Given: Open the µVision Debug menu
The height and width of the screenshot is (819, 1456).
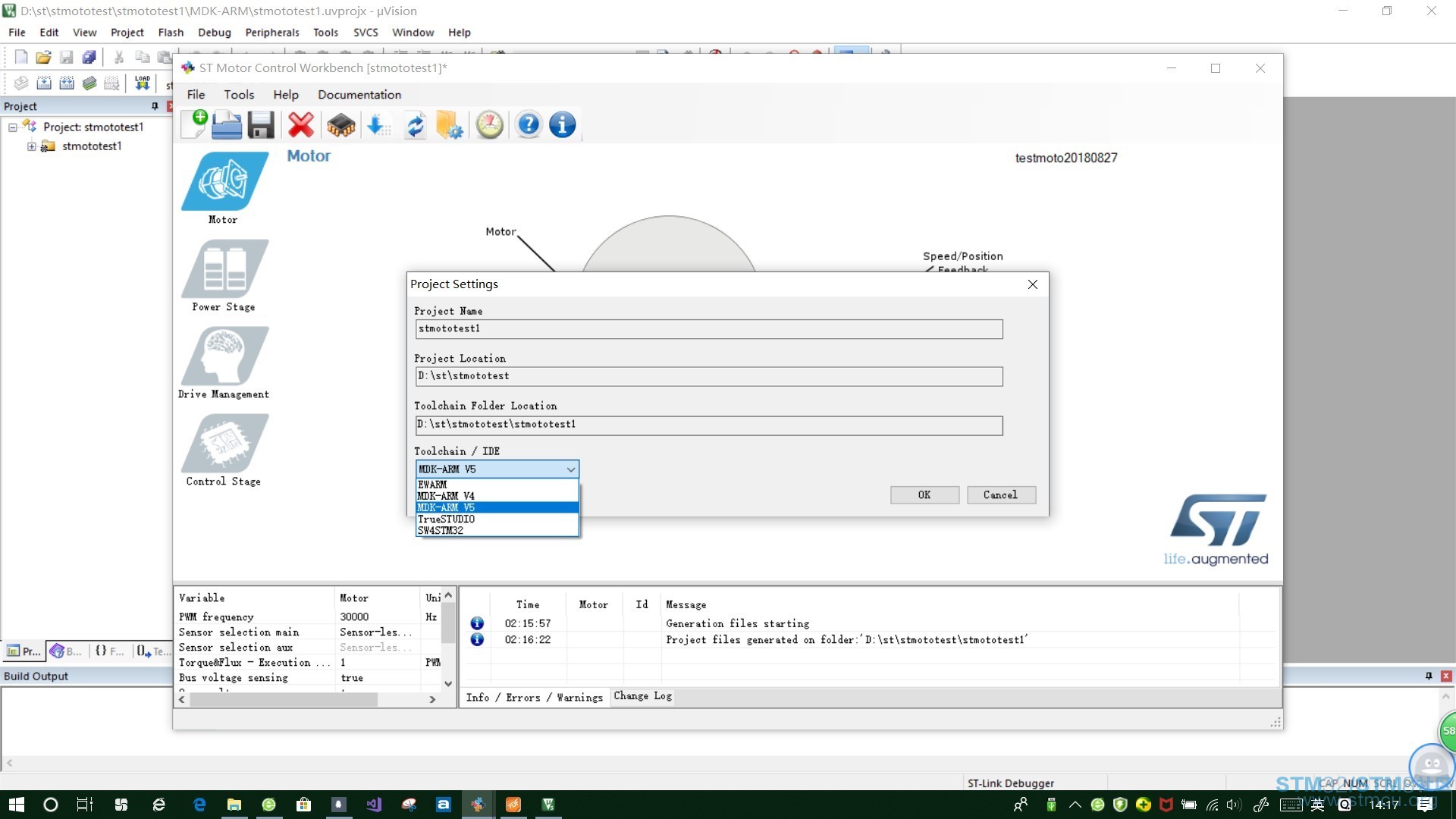Looking at the screenshot, I should (215, 33).
